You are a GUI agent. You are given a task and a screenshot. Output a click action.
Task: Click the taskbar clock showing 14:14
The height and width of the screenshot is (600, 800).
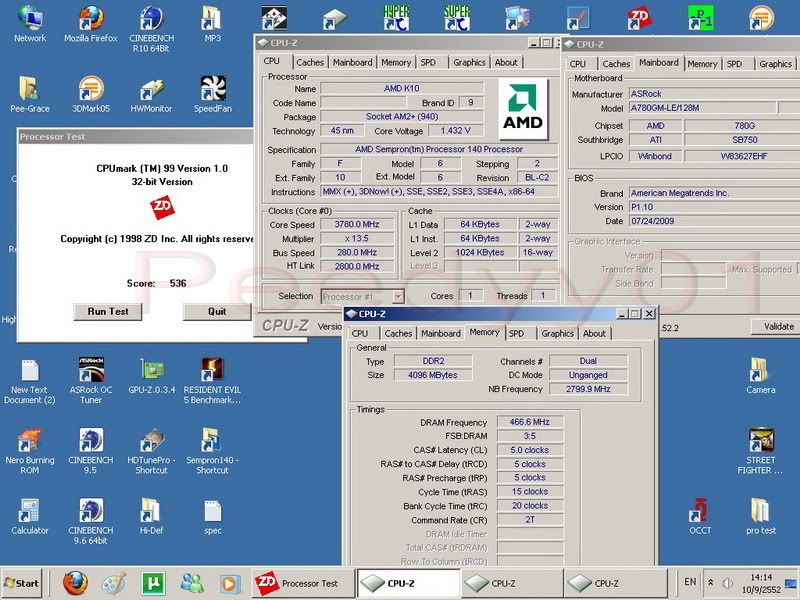point(761,577)
